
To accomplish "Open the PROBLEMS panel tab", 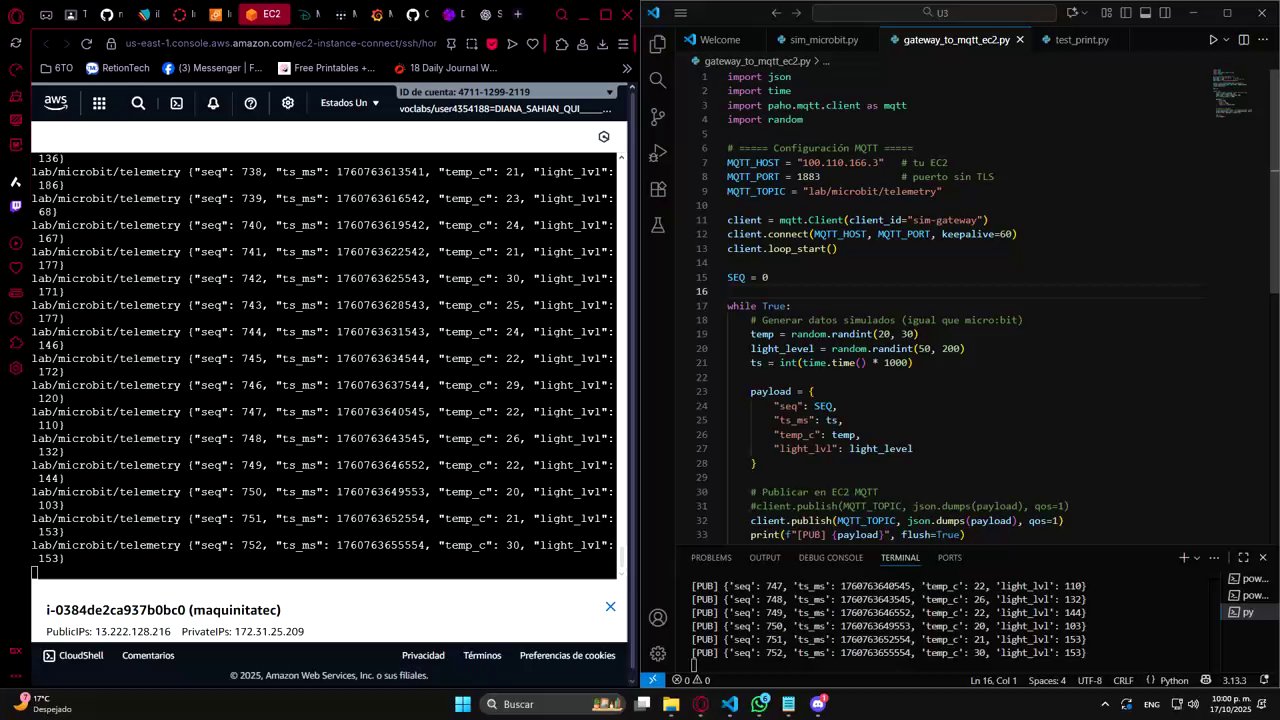I will click(x=711, y=558).
